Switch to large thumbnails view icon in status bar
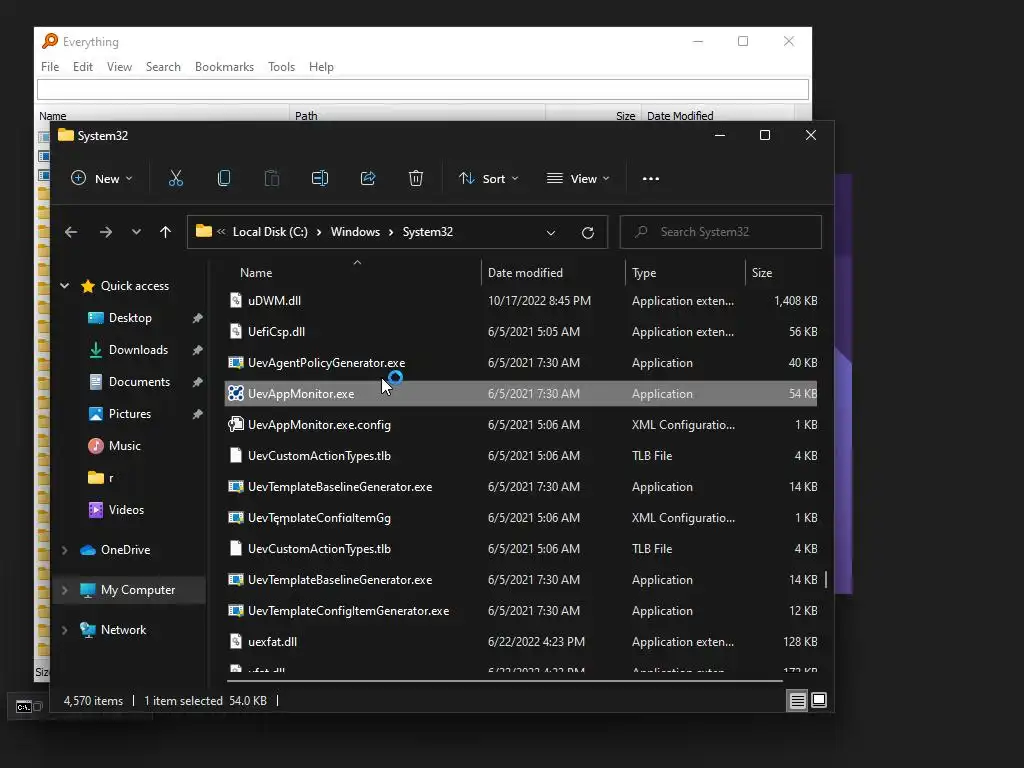This screenshot has height=768, width=1024. (x=819, y=701)
